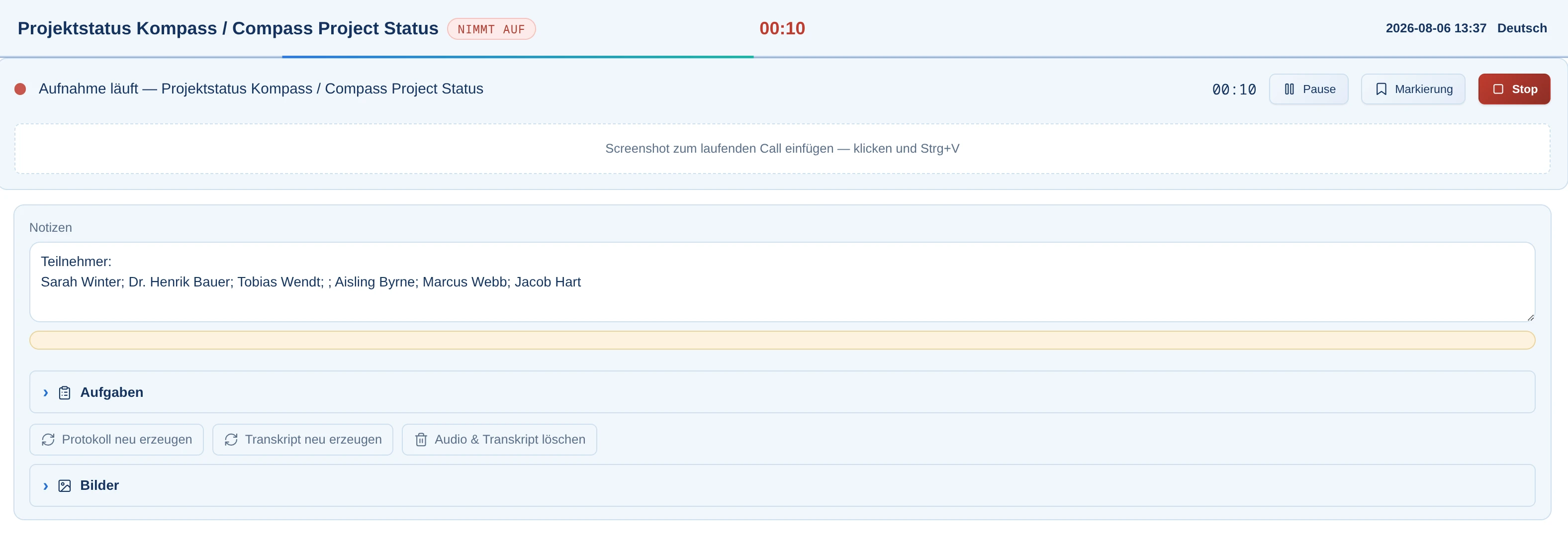Viewport: 1568px width, 556px height.
Task: Click refresh icon in Transkript neu erzeugen
Action: (231, 440)
